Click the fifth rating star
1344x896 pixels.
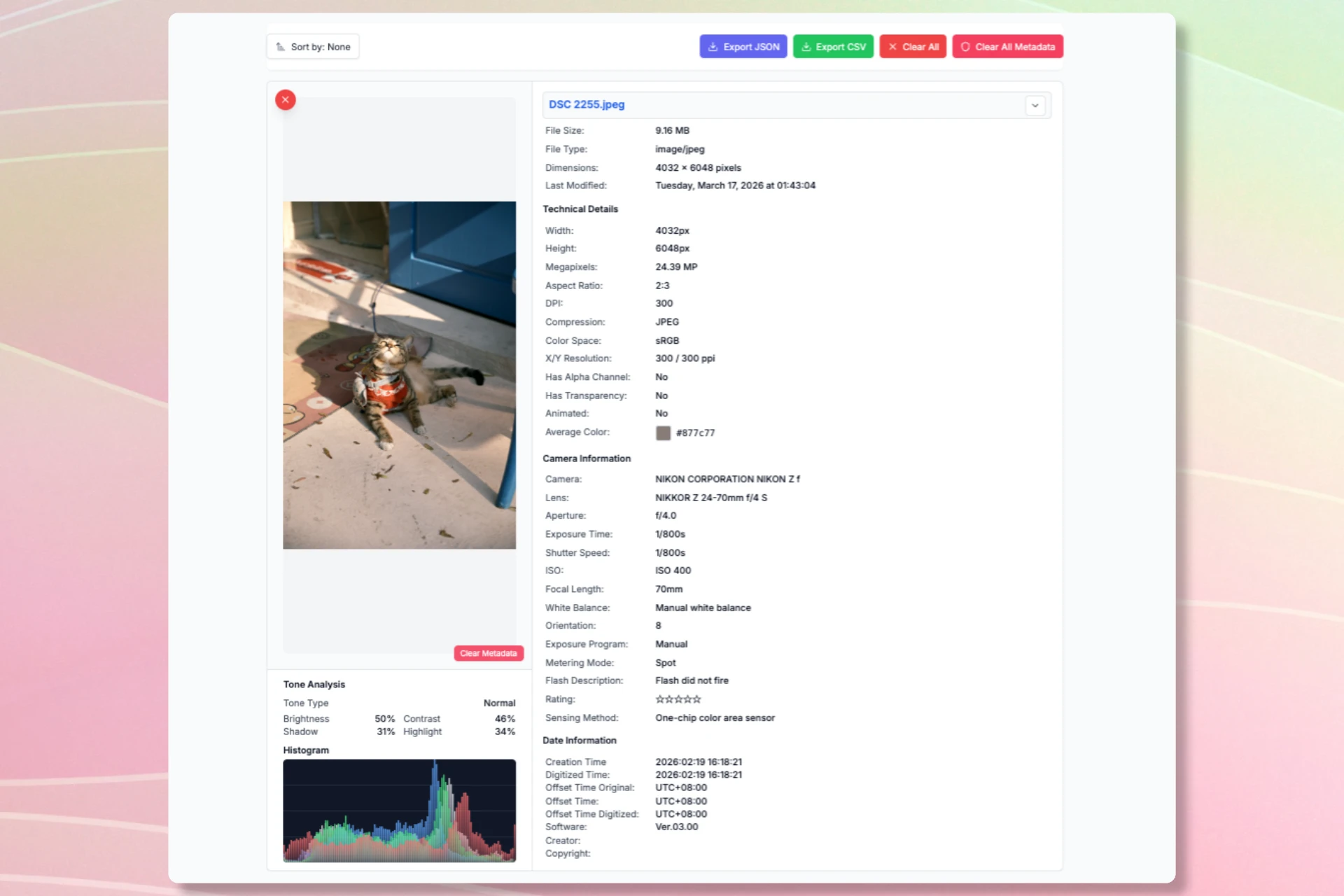[x=697, y=699]
